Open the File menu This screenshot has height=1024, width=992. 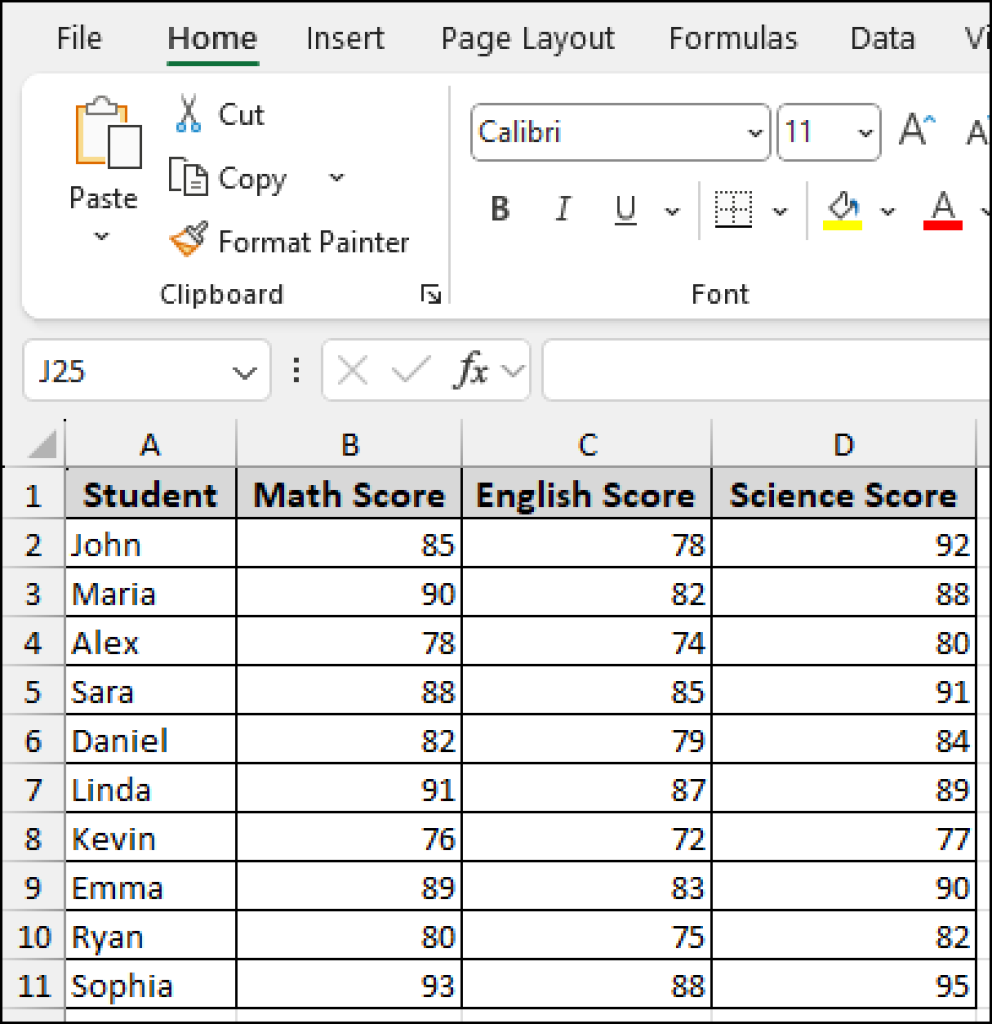point(78,38)
